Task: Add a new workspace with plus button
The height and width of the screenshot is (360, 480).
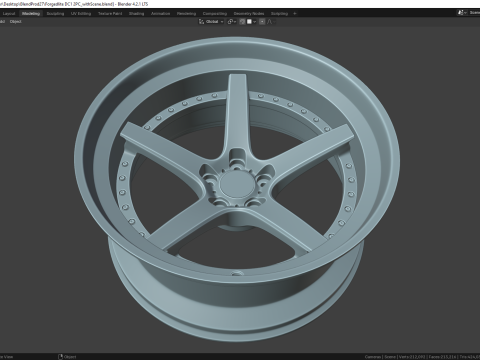Action: click(295, 14)
